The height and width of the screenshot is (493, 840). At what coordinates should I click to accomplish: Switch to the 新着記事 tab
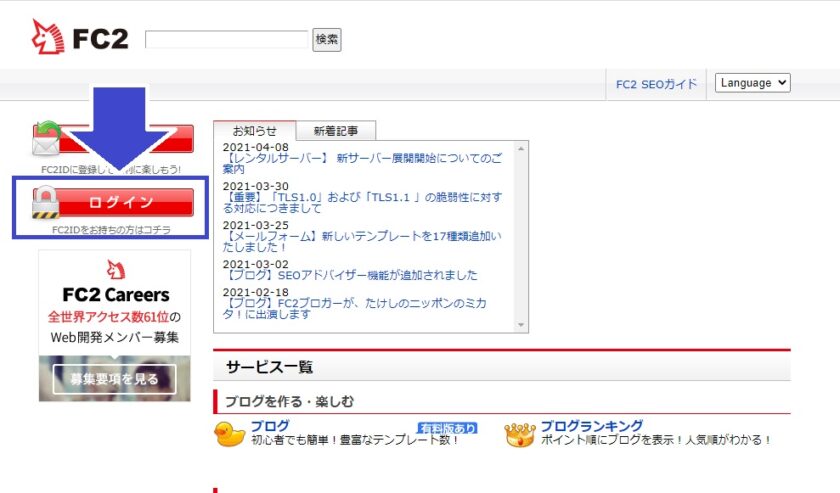tap(336, 131)
